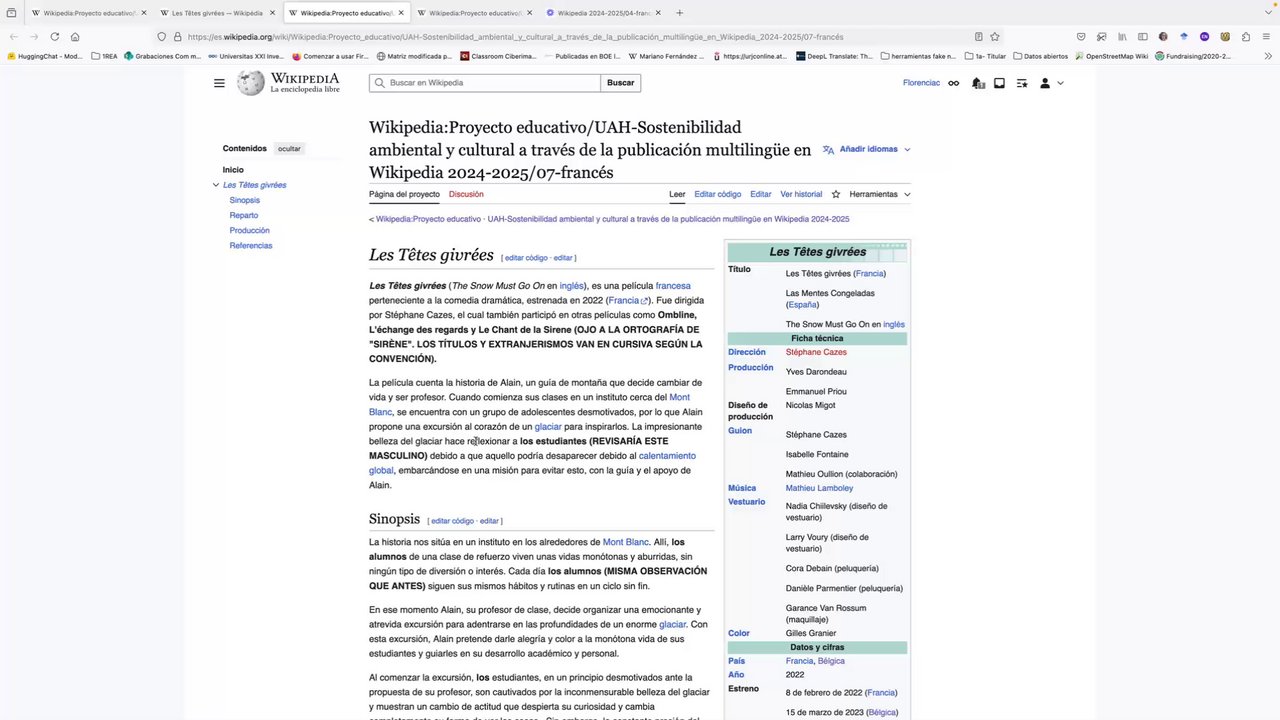1280x720 pixels.
Task: Open the Editar código tab
Action: (718, 194)
